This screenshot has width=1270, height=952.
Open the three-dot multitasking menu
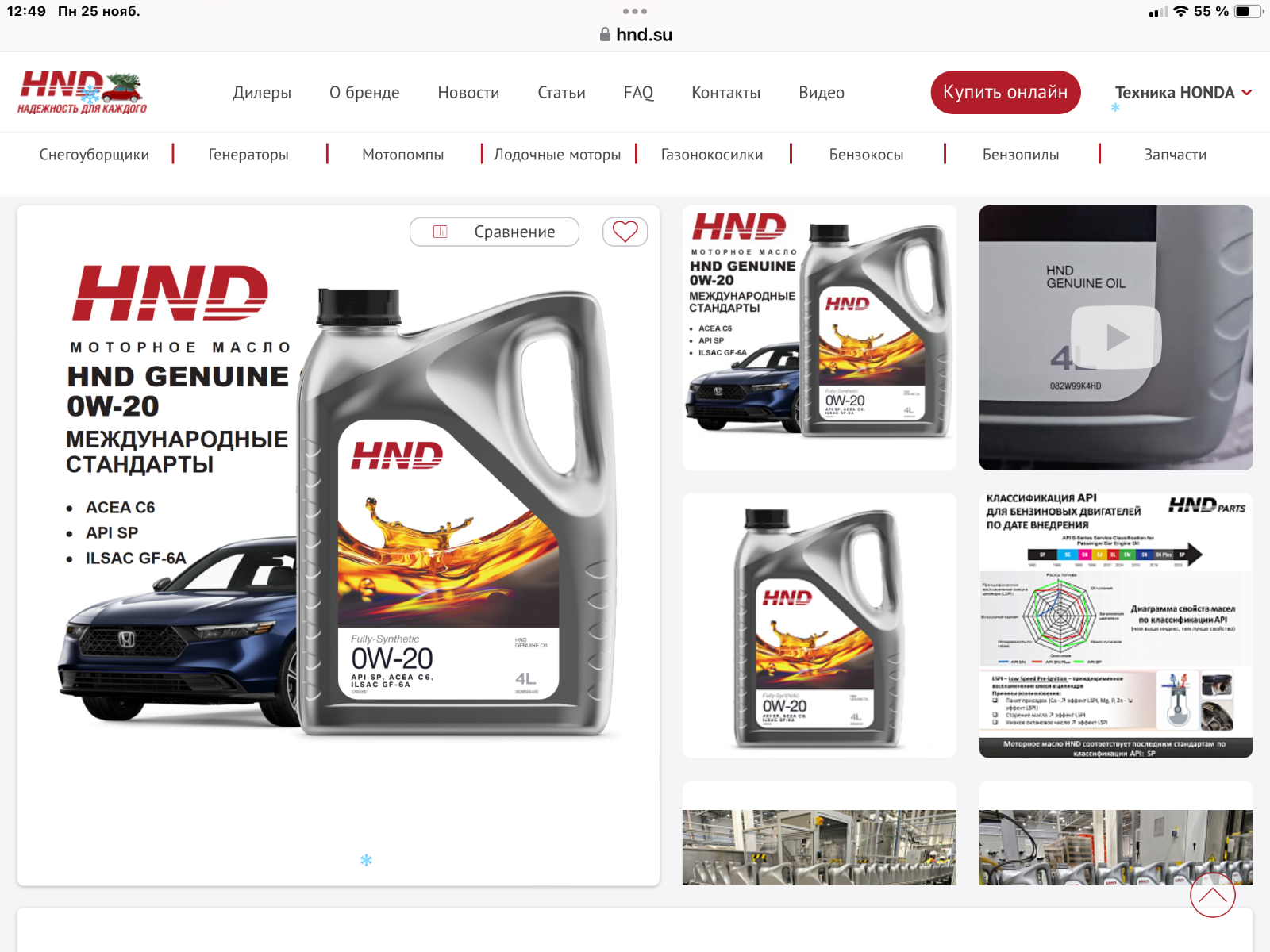(635, 11)
